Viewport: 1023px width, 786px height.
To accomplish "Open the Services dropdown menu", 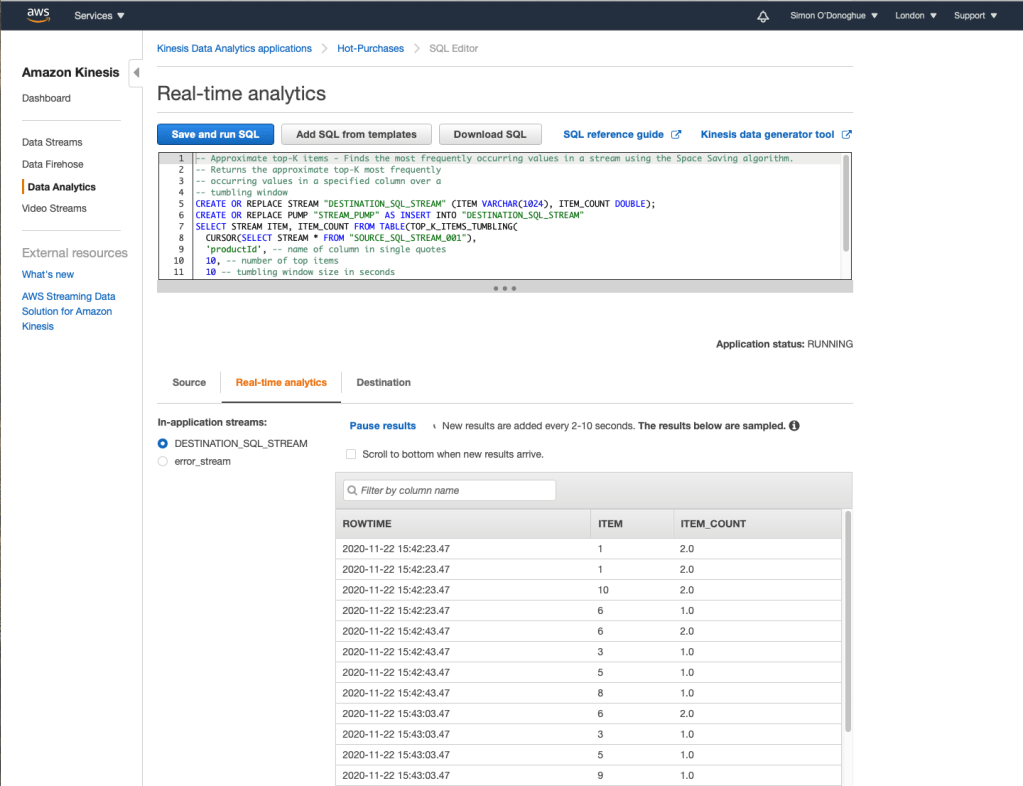I will (x=100, y=16).
